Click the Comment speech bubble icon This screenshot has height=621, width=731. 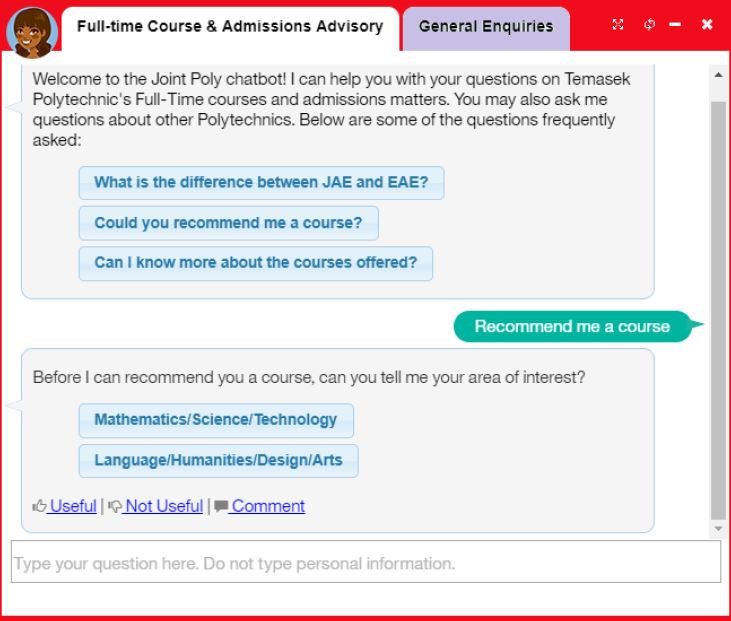click(221, 506)
